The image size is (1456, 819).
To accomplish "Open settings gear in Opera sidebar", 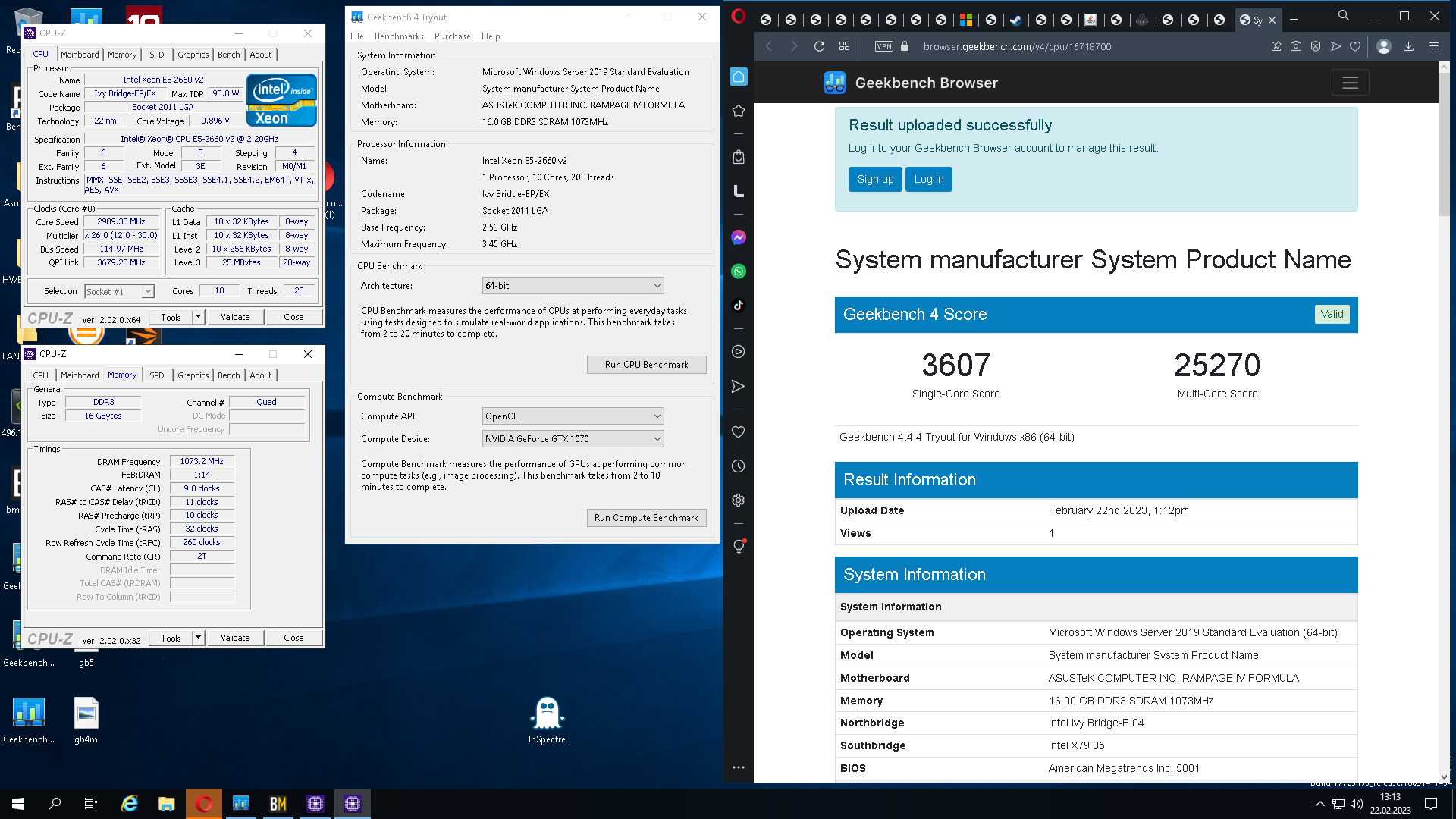I will 739,500.
